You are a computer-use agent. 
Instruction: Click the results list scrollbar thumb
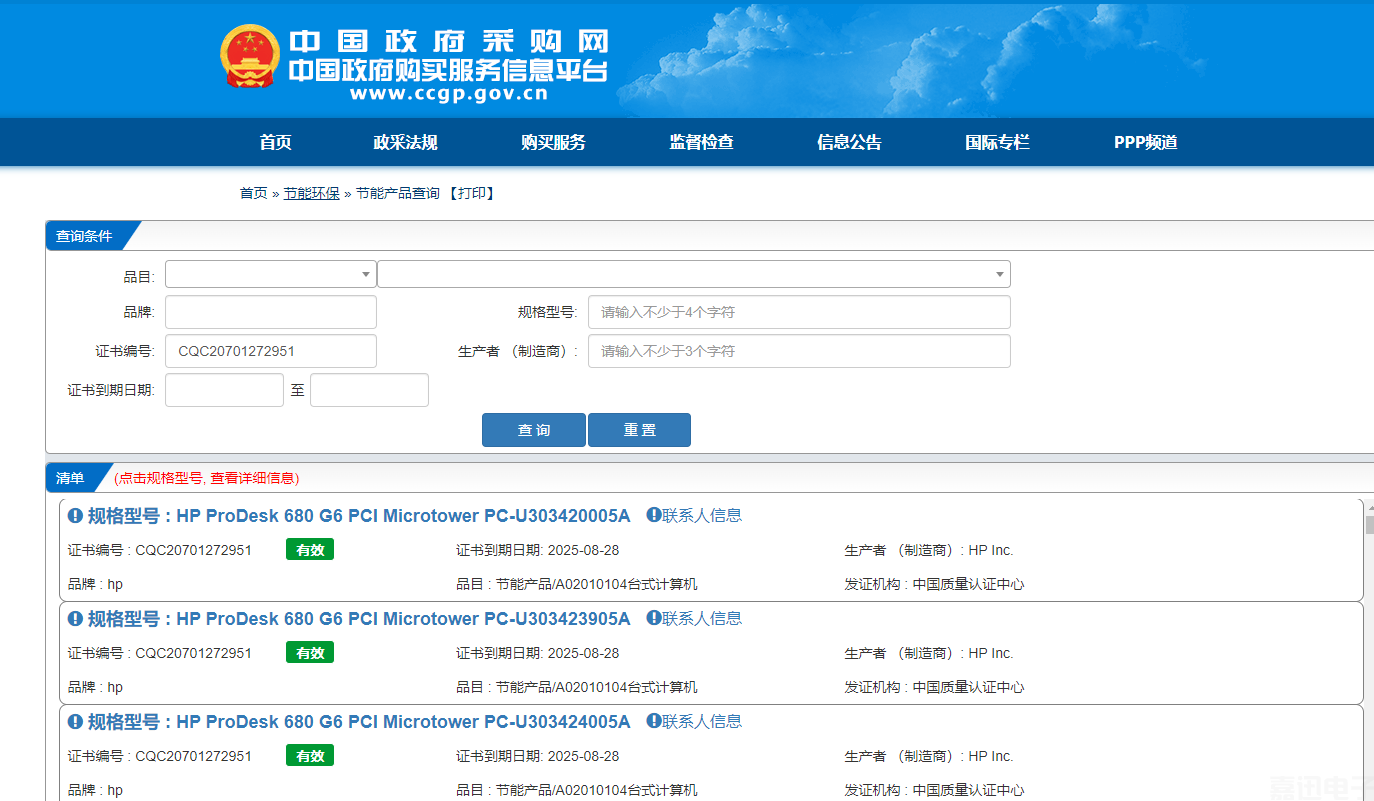tap(1369, 525)
